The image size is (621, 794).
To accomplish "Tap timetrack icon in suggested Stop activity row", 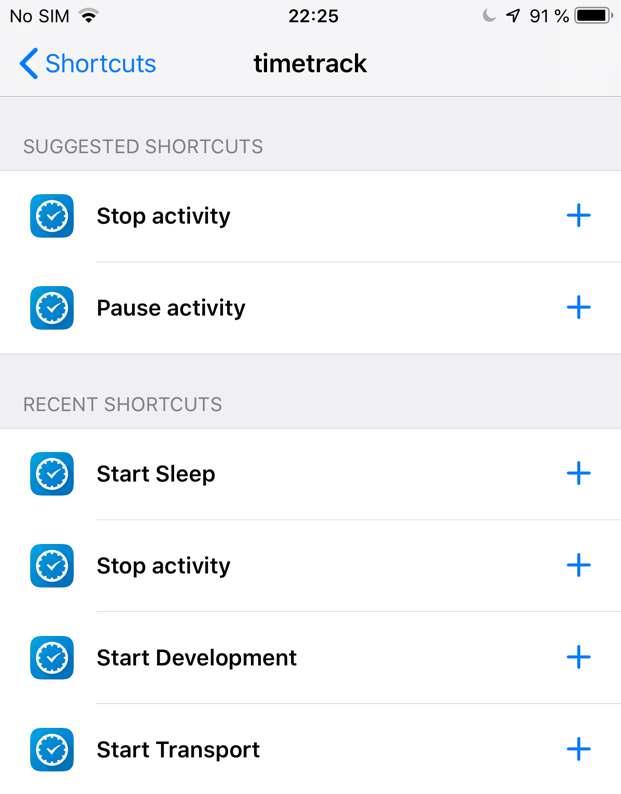I will click(x=52, y=216).
